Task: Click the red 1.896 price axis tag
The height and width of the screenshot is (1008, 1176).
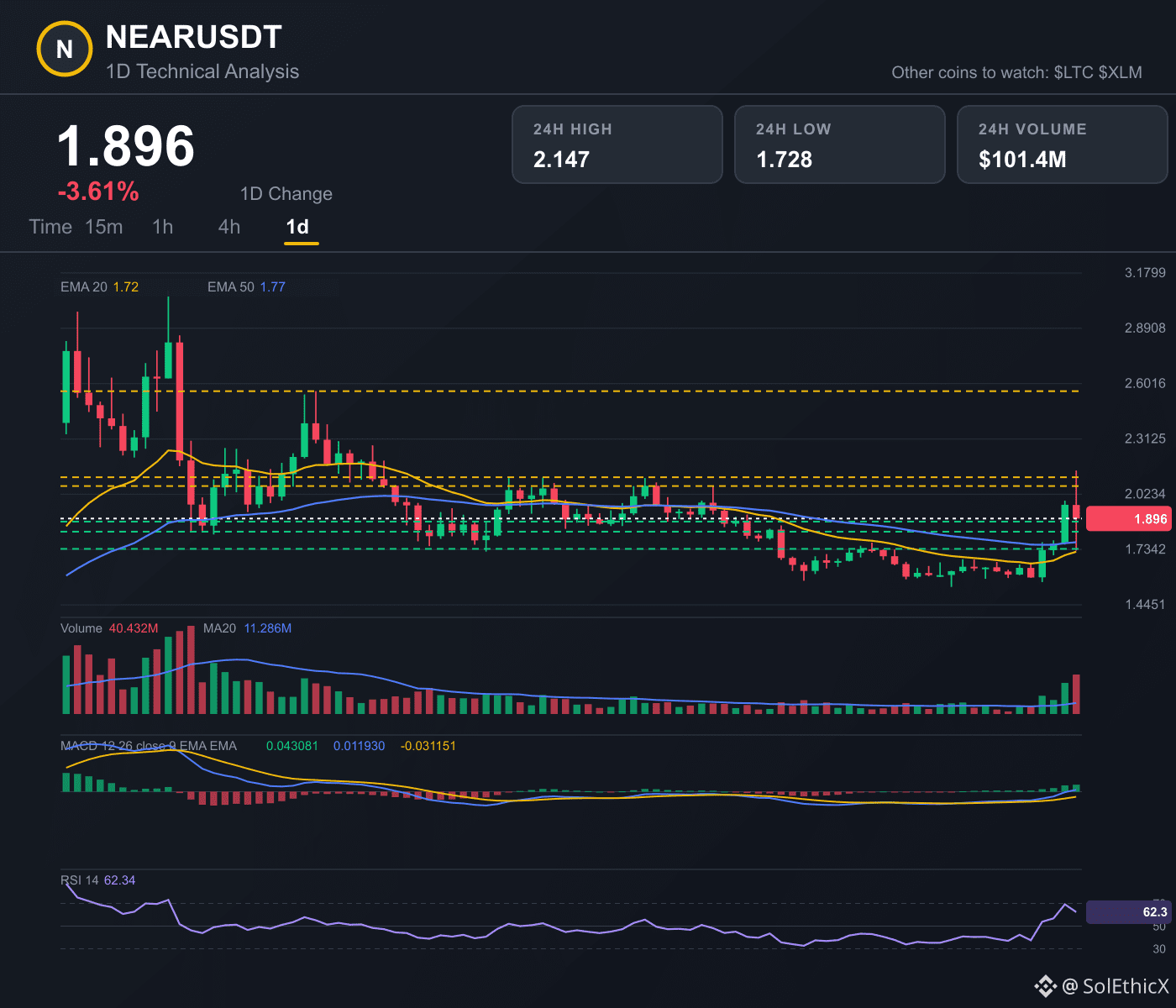Action: pyautogui.click(x=1128, y=518)
